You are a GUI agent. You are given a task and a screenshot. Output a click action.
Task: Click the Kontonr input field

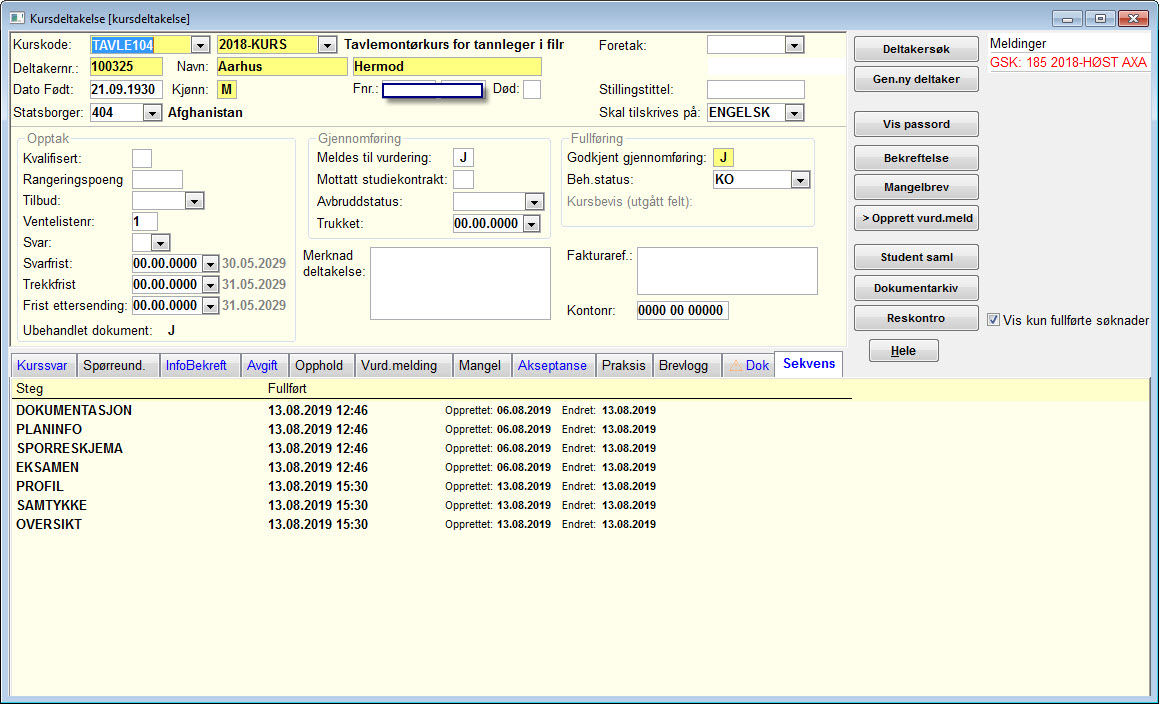click(682, 311)
